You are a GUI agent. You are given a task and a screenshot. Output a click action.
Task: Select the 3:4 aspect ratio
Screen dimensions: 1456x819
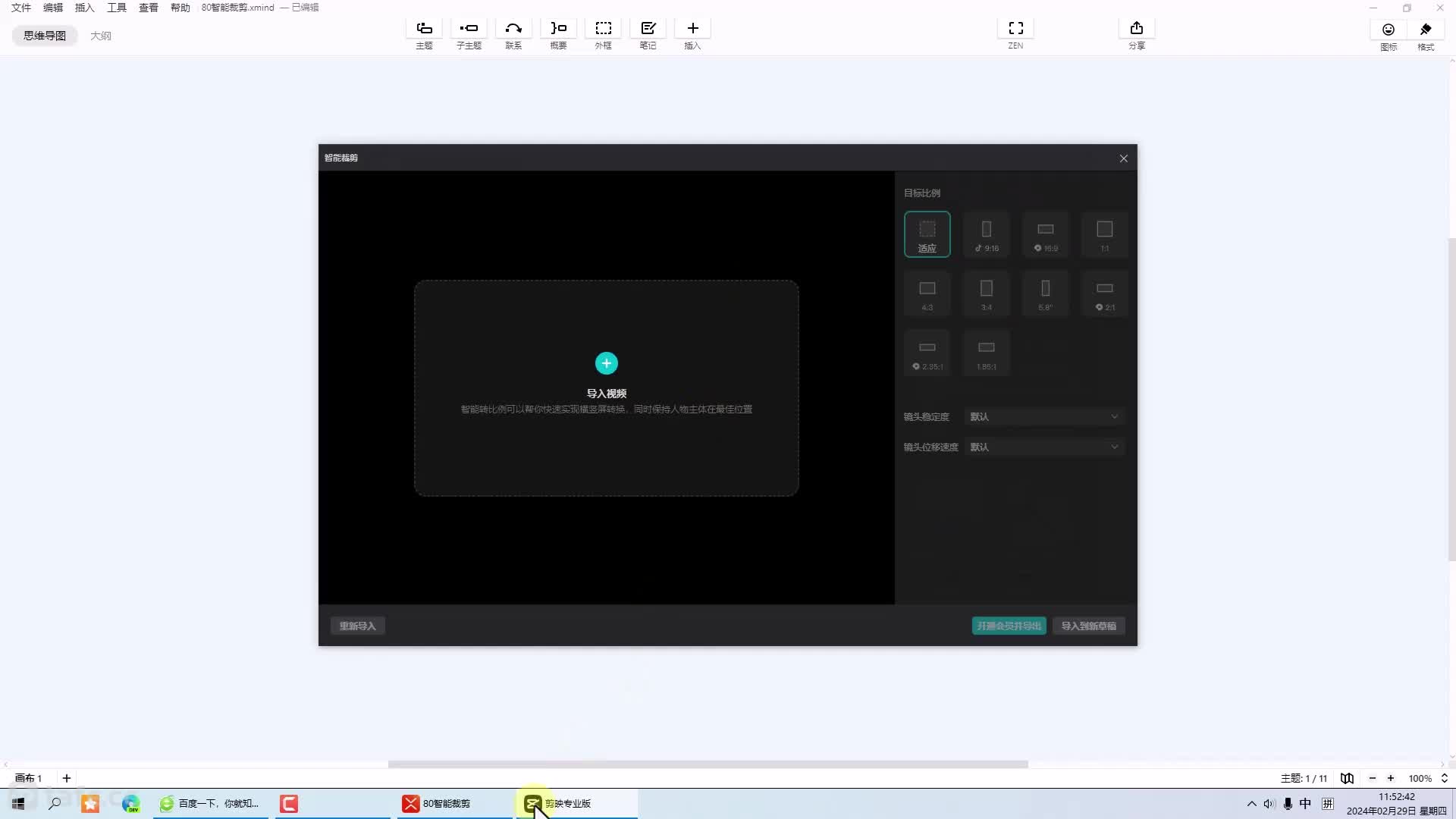[986, 293]
